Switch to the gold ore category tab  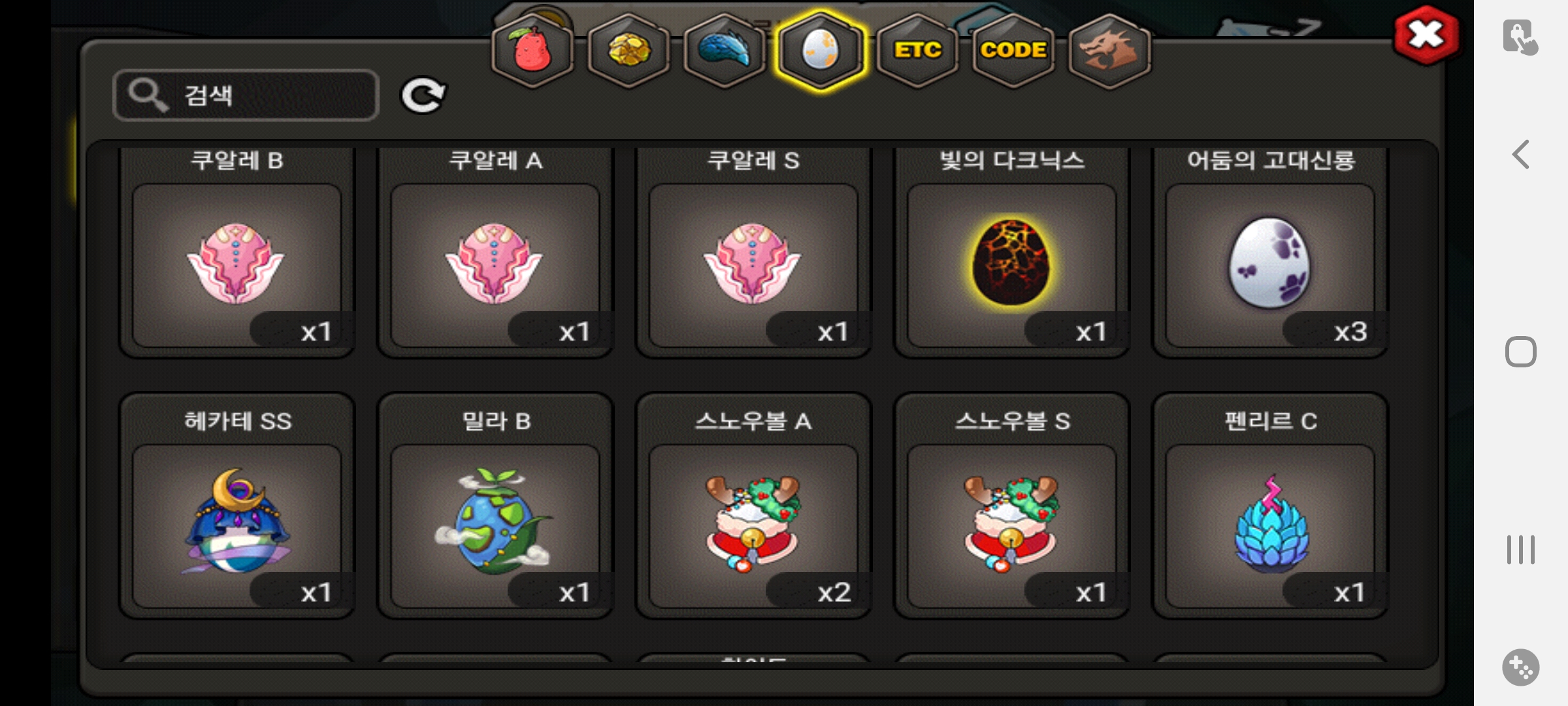coord(629,50)
